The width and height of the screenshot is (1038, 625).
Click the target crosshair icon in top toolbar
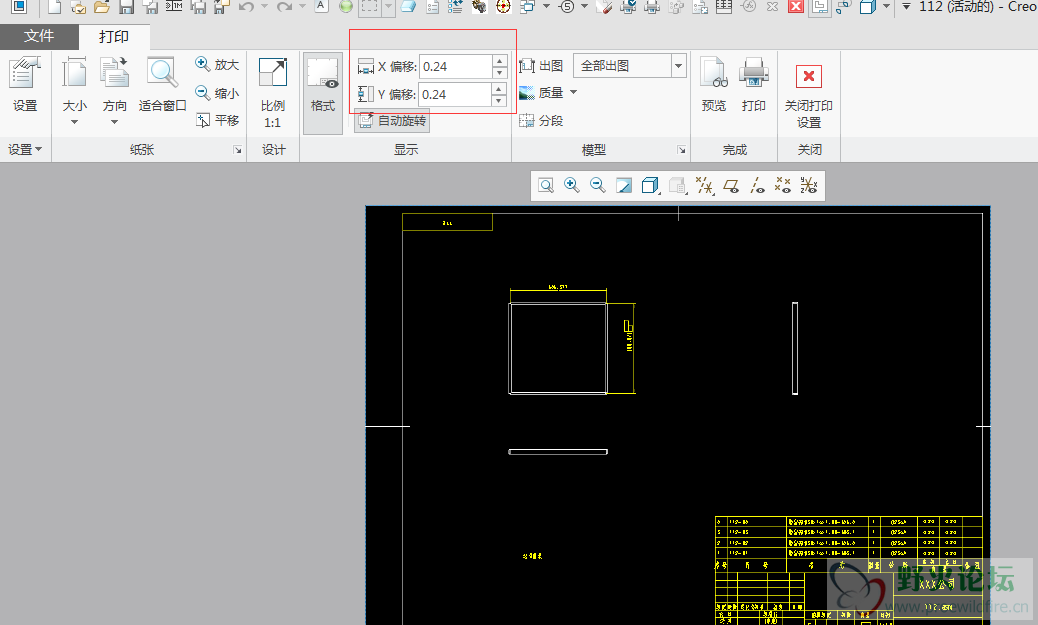coord(503,7)
